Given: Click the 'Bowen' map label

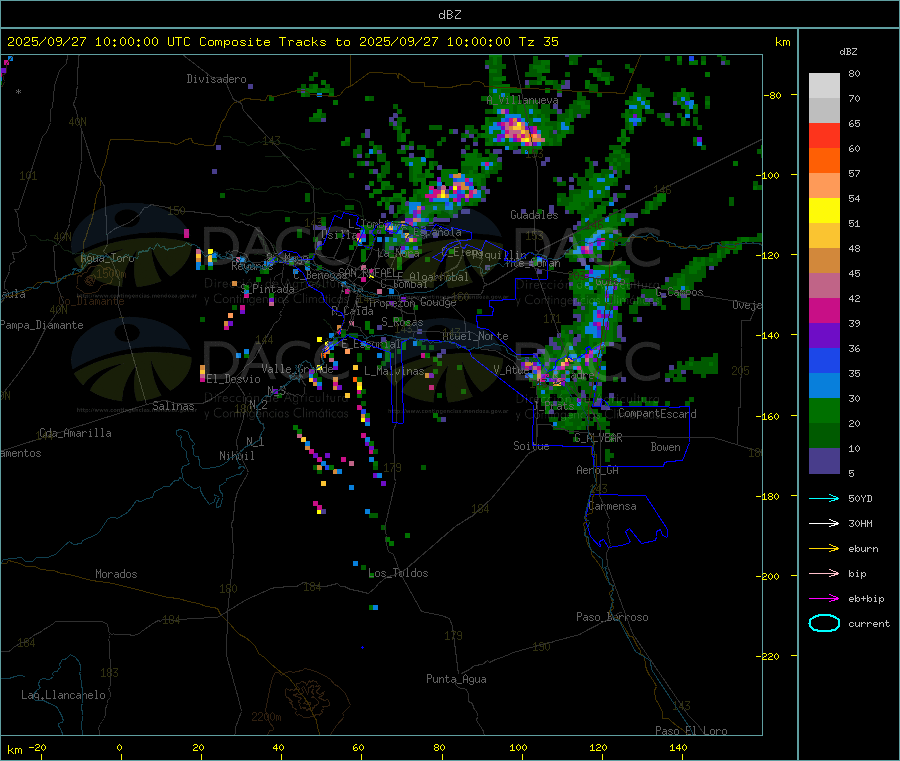Looking at the screenshot, I should [x=665, y=446].
